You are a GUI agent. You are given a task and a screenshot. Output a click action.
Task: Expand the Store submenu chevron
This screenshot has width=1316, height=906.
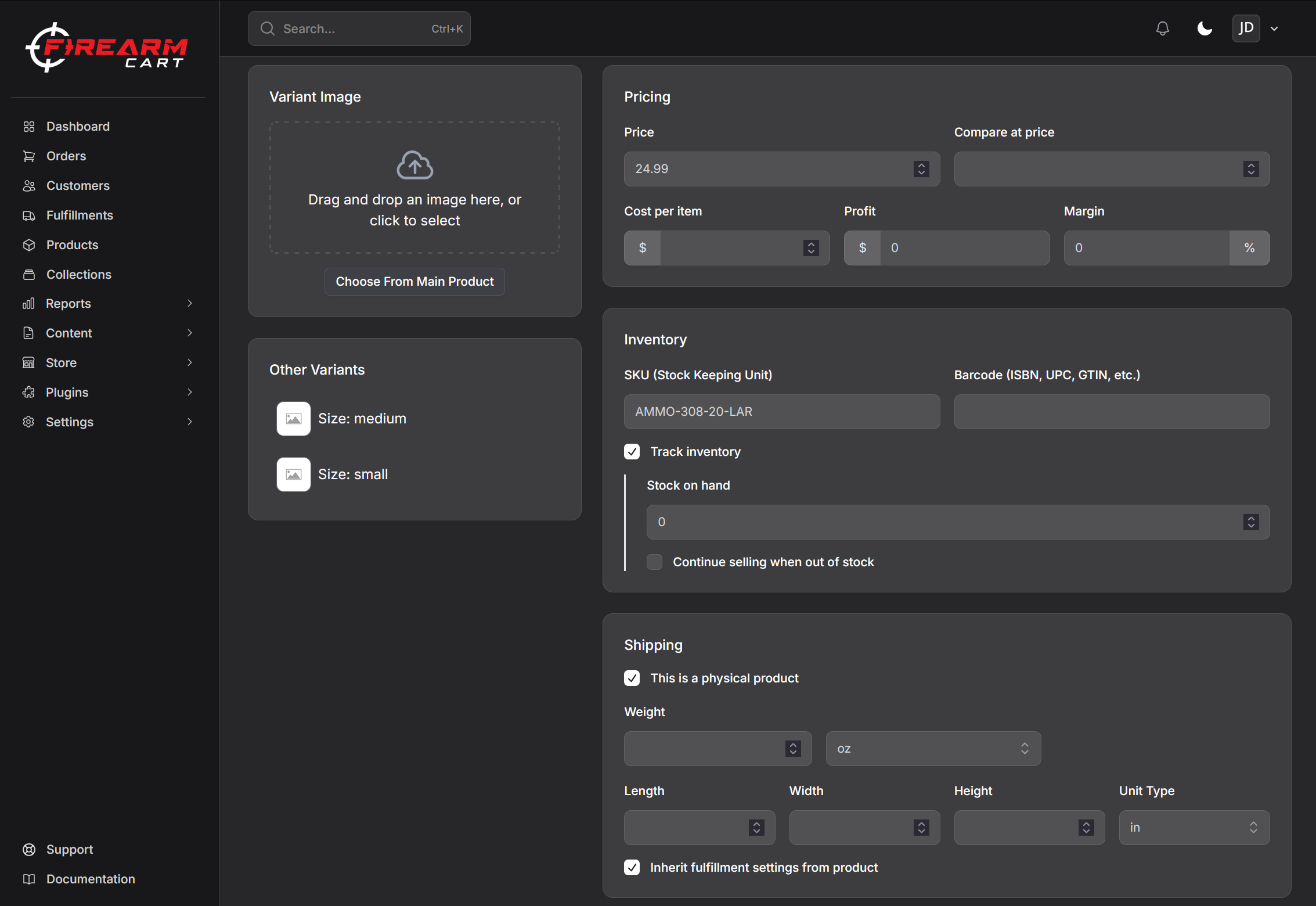[x=190, y=363]
